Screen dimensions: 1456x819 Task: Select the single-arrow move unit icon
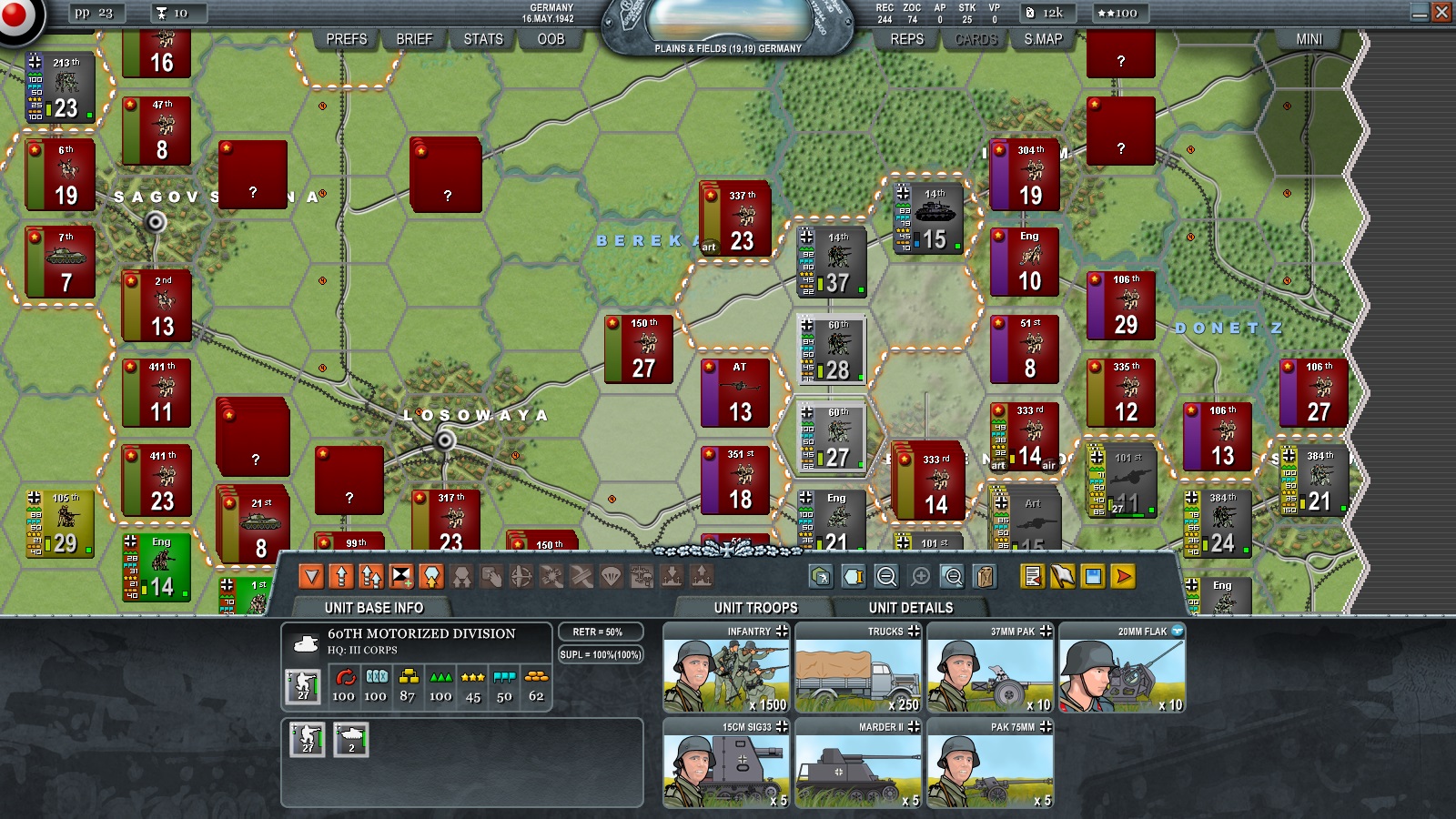click(341, 576)
